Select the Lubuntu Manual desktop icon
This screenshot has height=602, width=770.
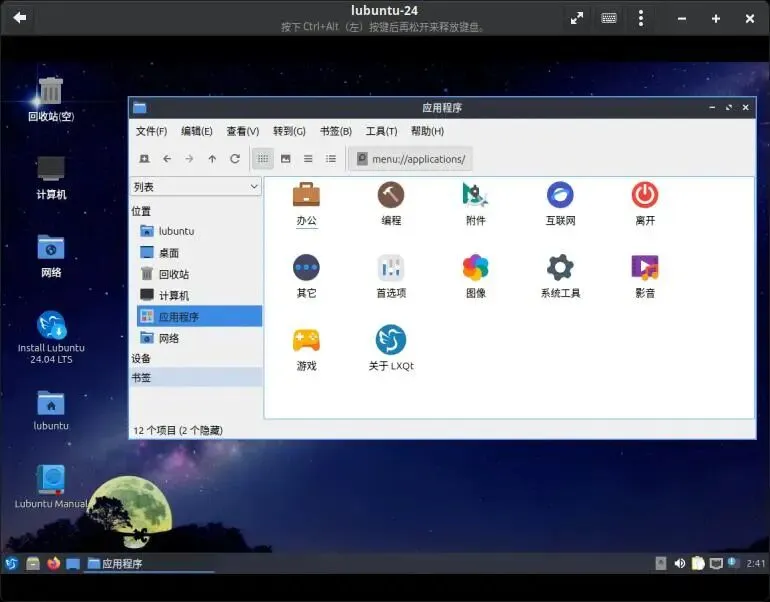tap(51, 487)
